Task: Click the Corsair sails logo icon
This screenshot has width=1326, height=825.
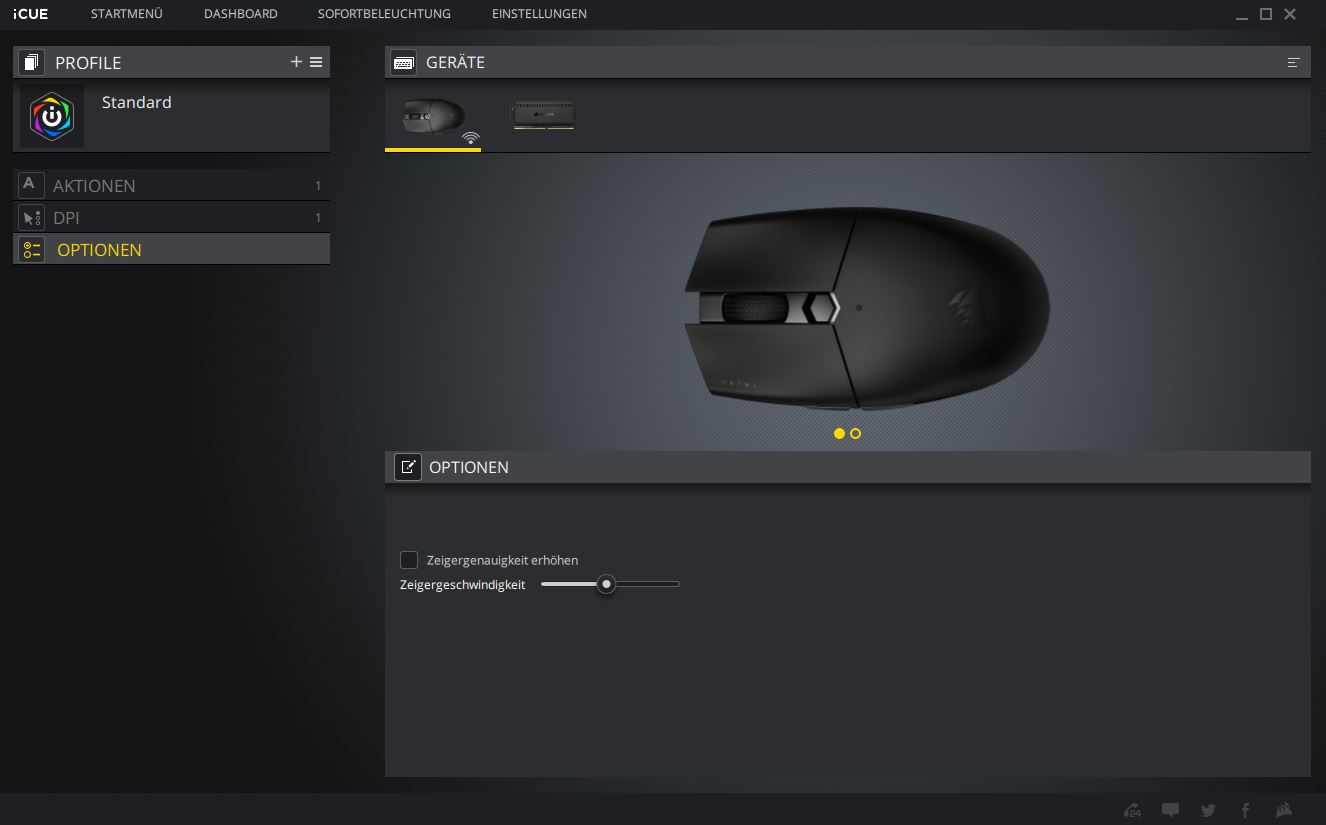Action: tap(1285, 810)
